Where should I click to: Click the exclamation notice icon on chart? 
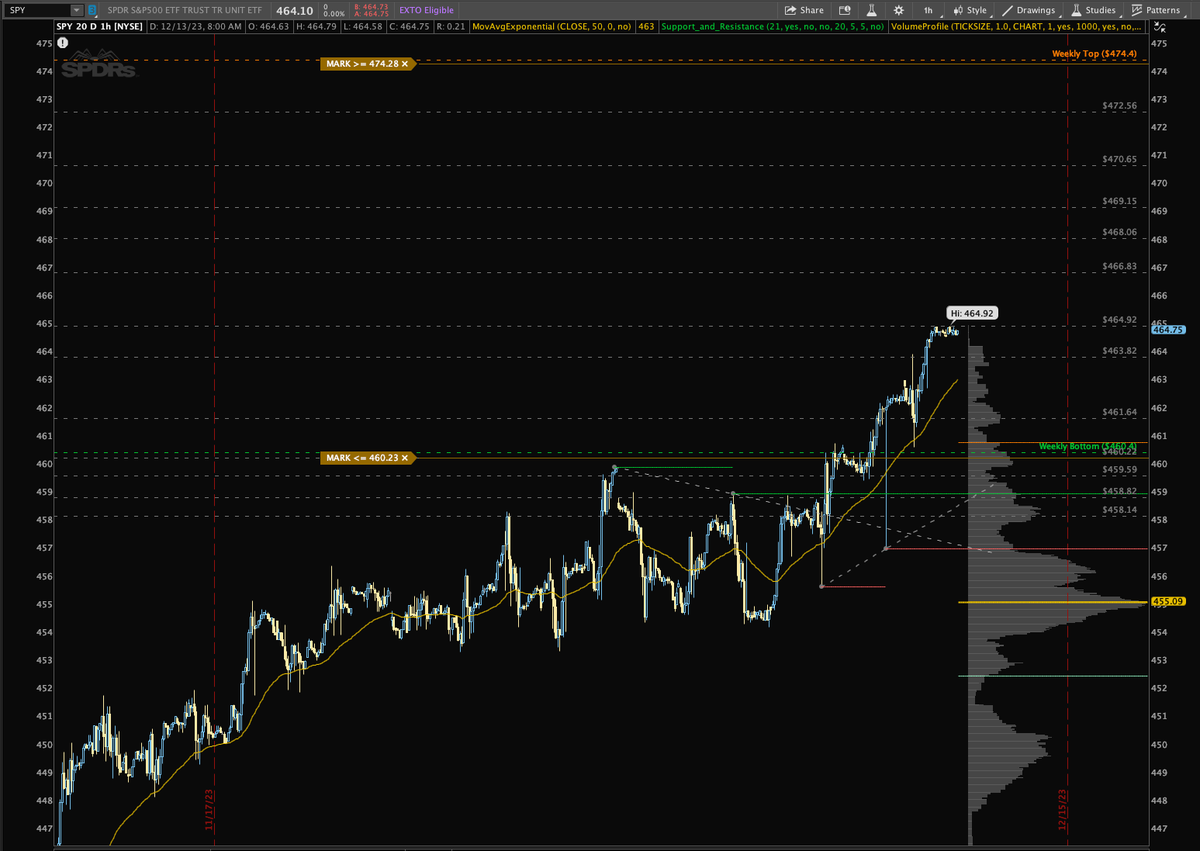[x=63, y=44]
